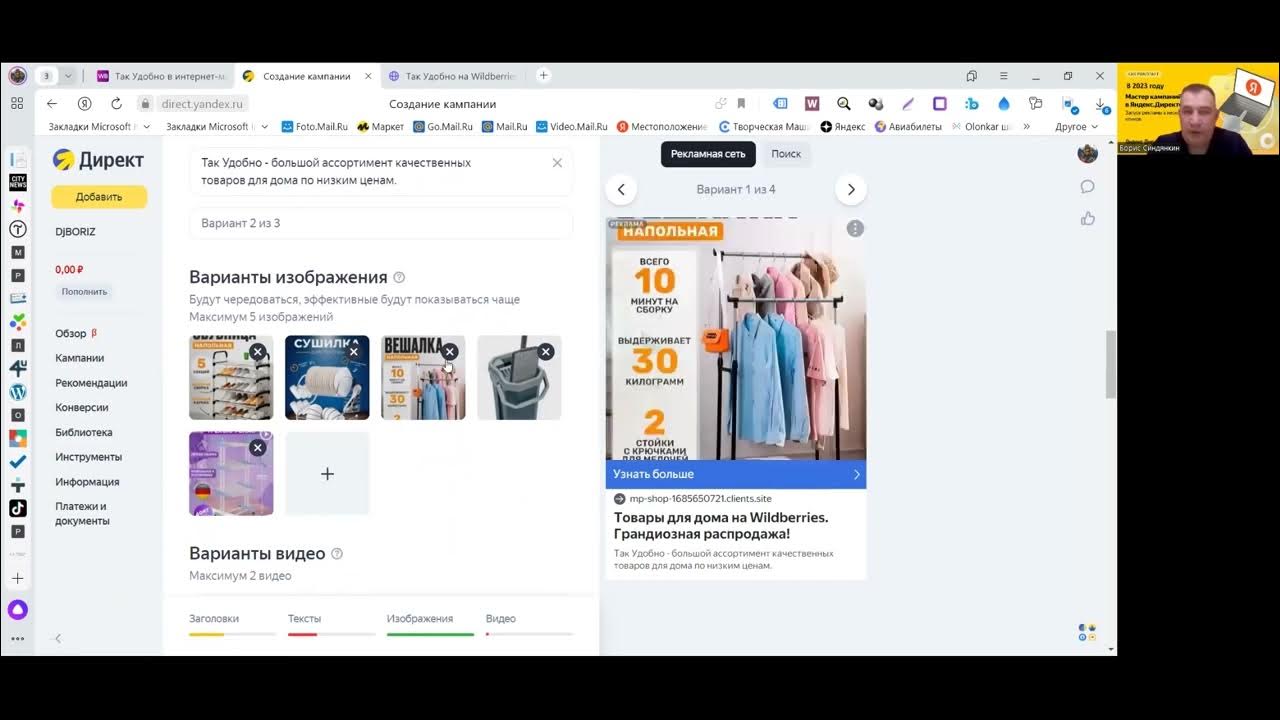Remove the purple shelf image variant
The image size is (1280, 720).
tap(257, 448)
